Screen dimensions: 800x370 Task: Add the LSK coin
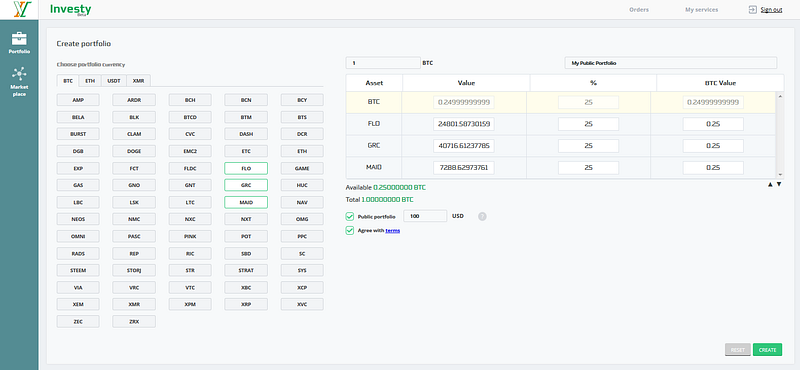[134, 202]
